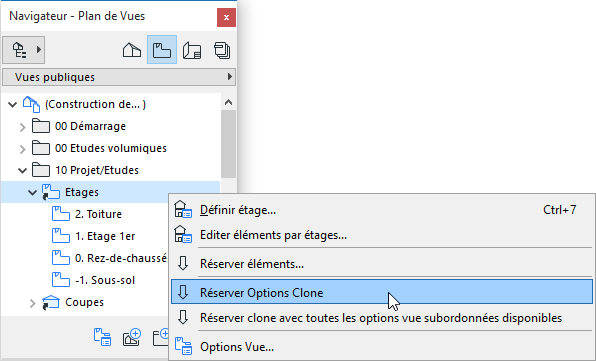Click the navigator scrollbar up arrow

click(228, 102)
